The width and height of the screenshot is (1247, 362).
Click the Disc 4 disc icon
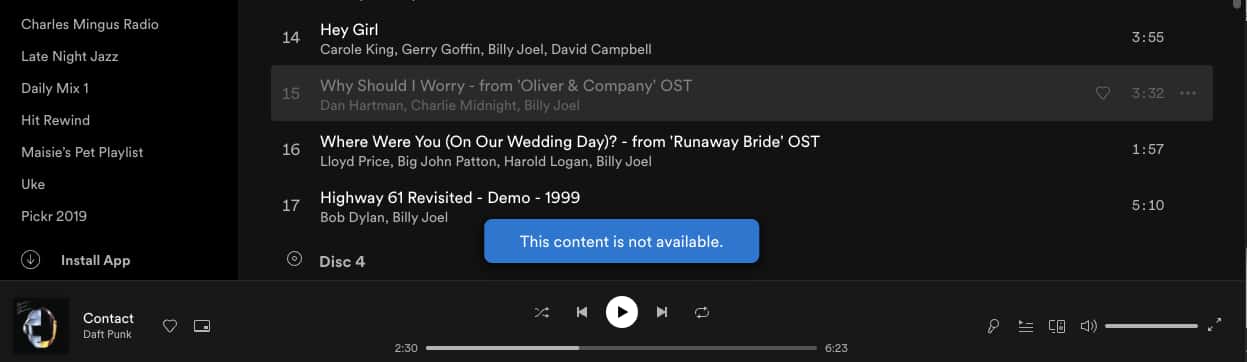pyautogui.click(x=294, y=258)
